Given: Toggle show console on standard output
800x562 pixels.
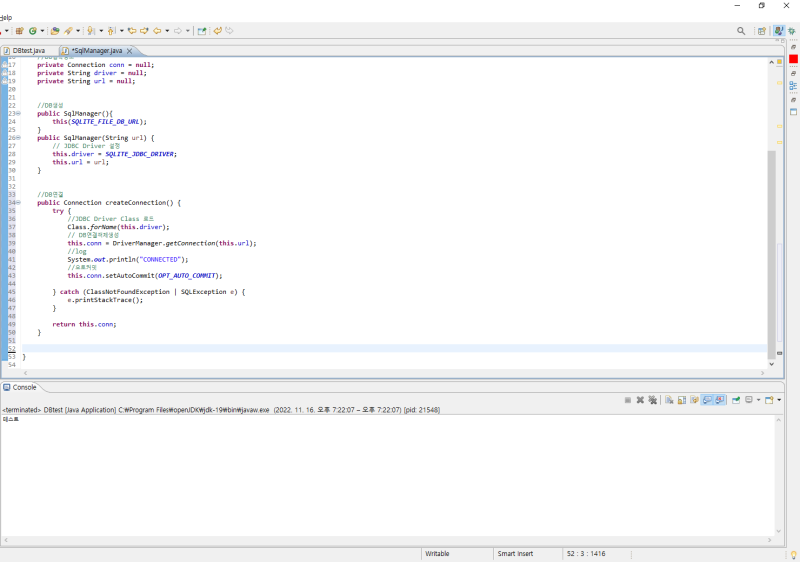Looking at the screenshot, I should click(707, 400).
